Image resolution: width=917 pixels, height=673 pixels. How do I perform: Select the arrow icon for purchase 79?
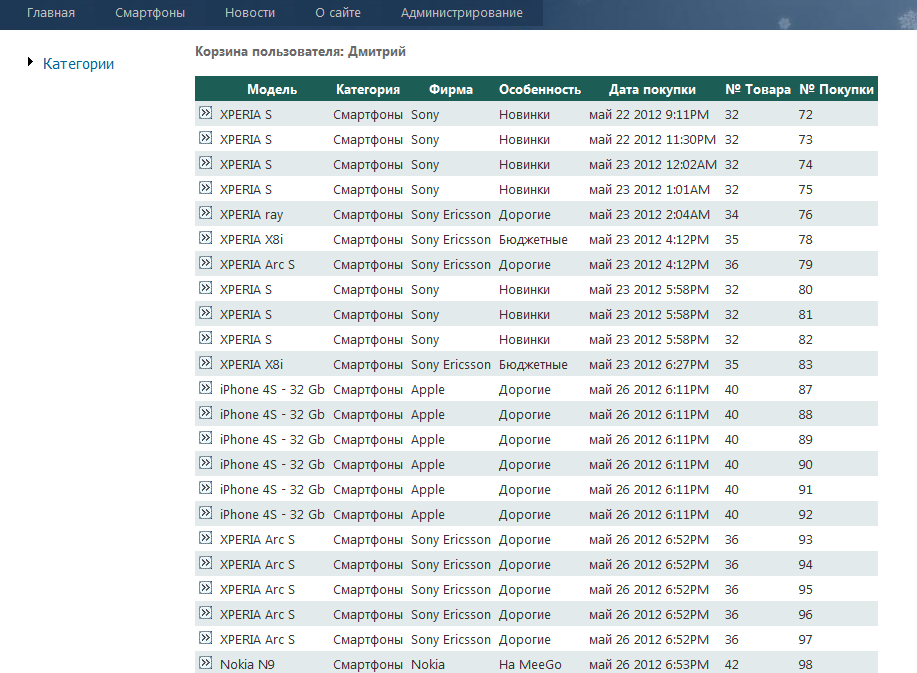(x=205, y=263)
